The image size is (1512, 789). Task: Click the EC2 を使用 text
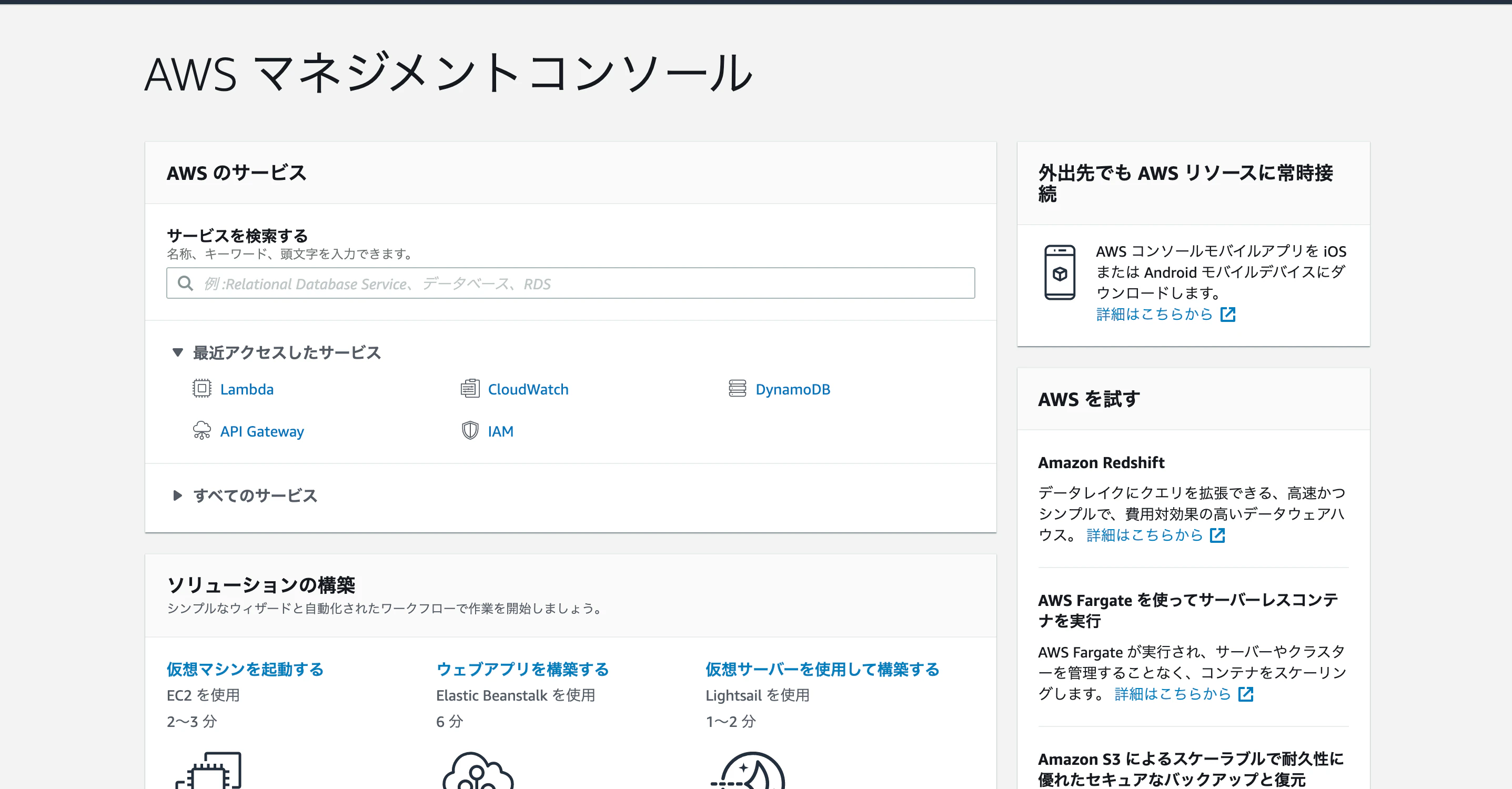203,696
